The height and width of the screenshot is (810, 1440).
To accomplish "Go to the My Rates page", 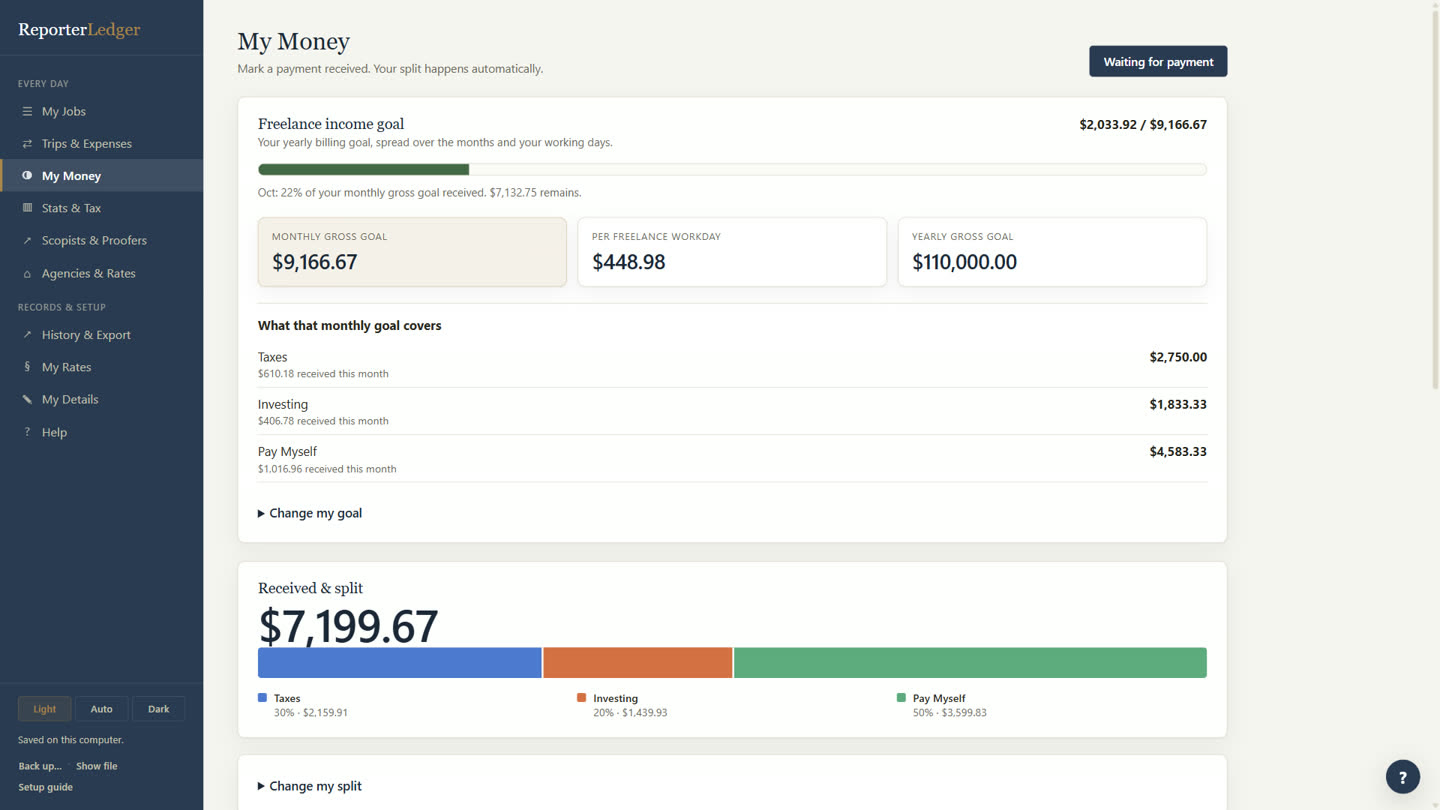I will (x=101, y=367).
